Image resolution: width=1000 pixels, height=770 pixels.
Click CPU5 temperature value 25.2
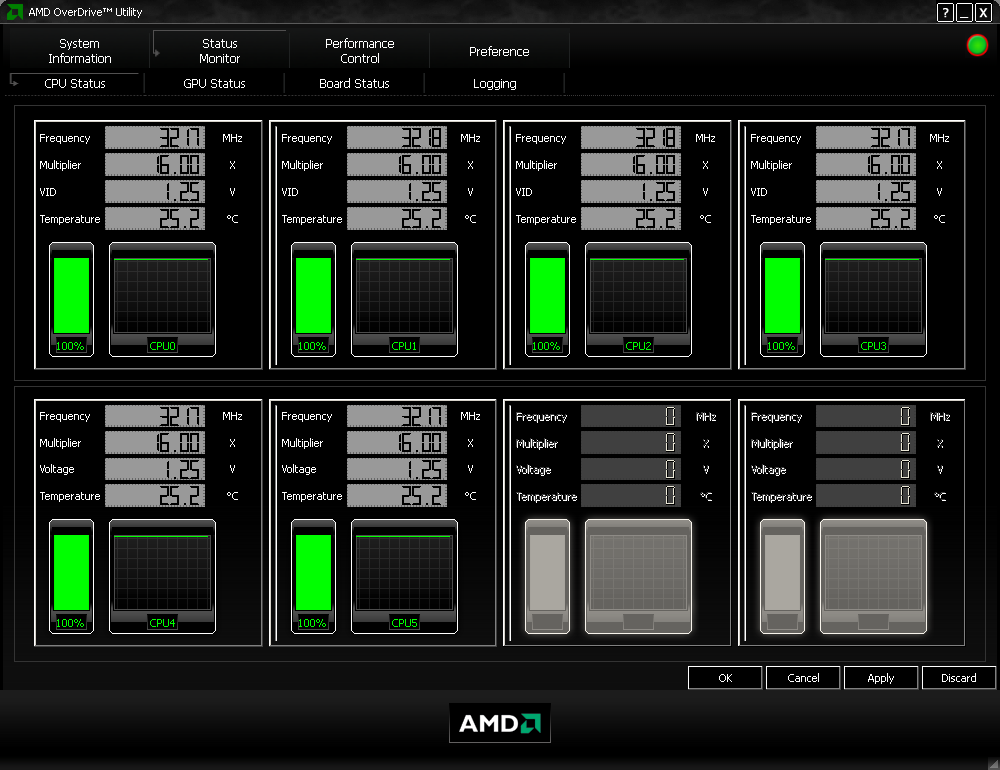click(x=397, y=496)
